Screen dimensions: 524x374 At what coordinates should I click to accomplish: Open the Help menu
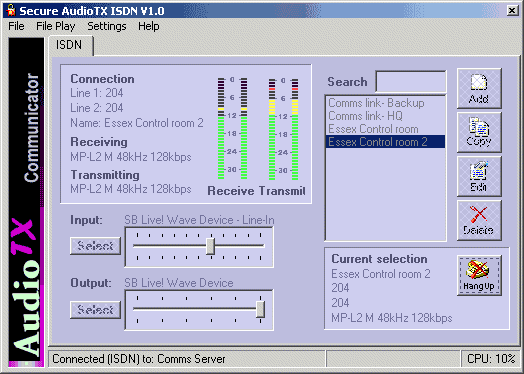click(x=149, y=26)
